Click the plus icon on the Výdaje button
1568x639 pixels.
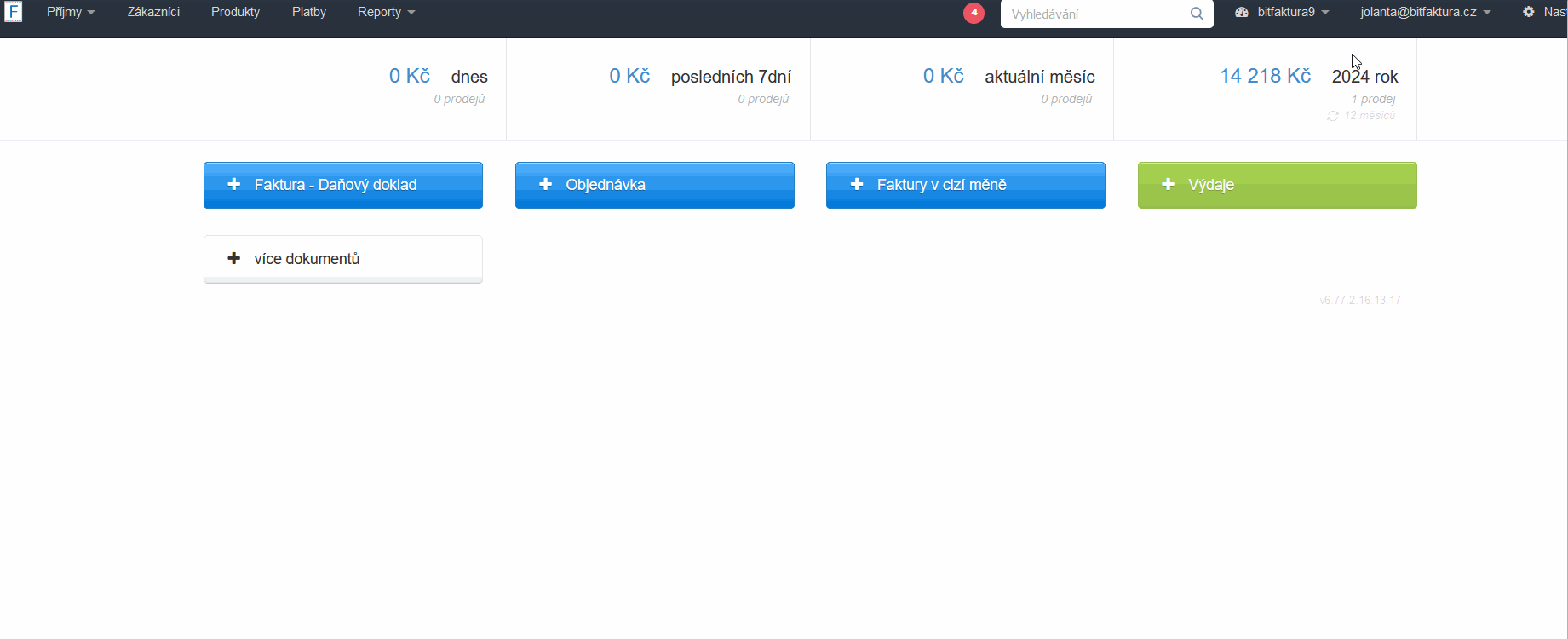[1169, 184]
